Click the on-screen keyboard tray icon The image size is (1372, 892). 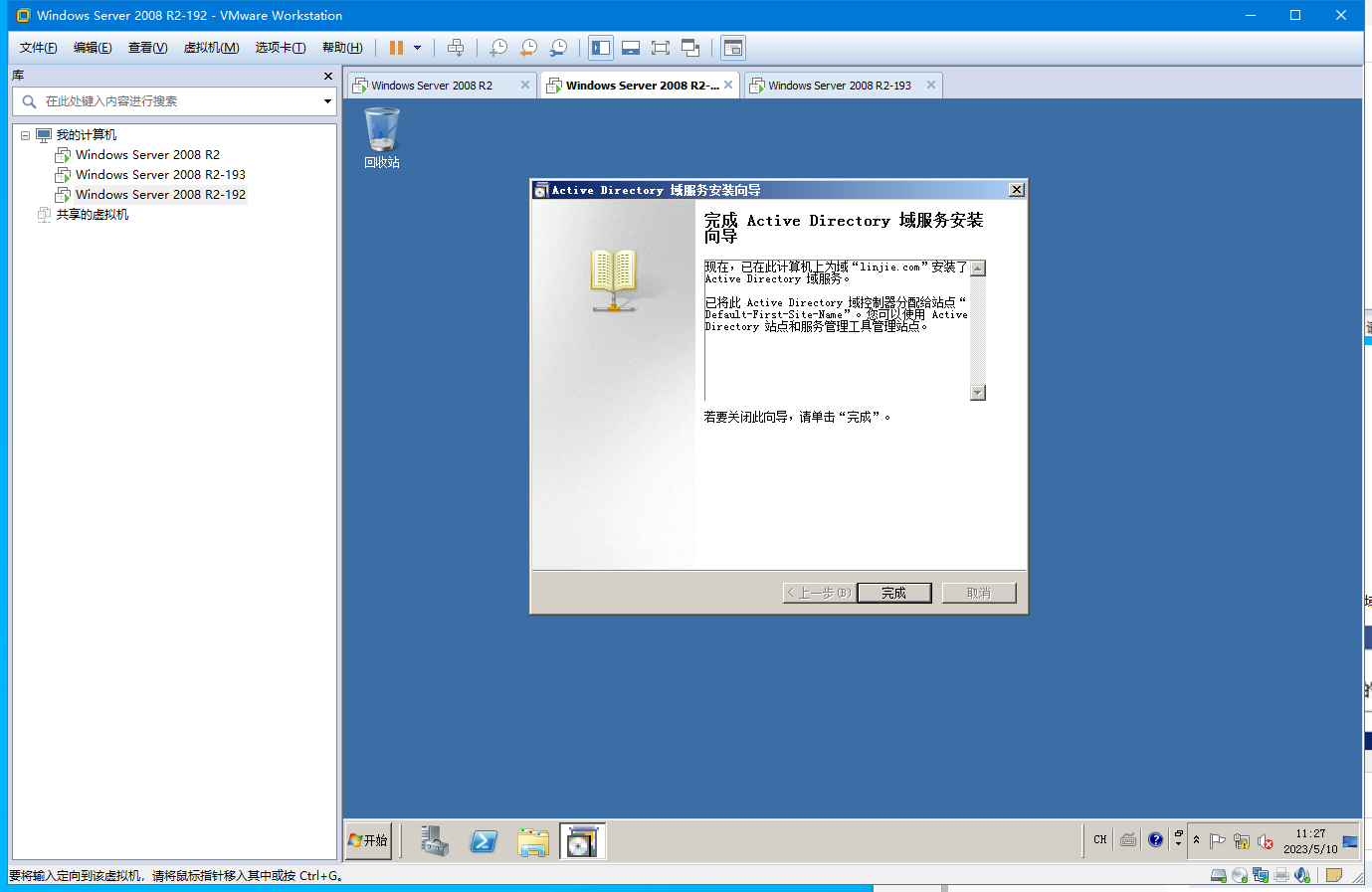pos(1128,840)
